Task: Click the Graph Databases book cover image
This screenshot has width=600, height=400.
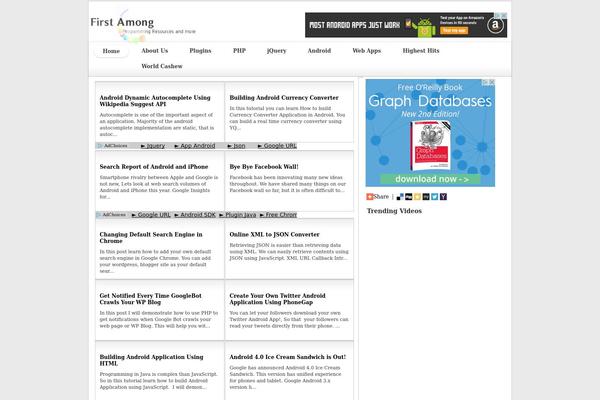Action: (430, 145)
